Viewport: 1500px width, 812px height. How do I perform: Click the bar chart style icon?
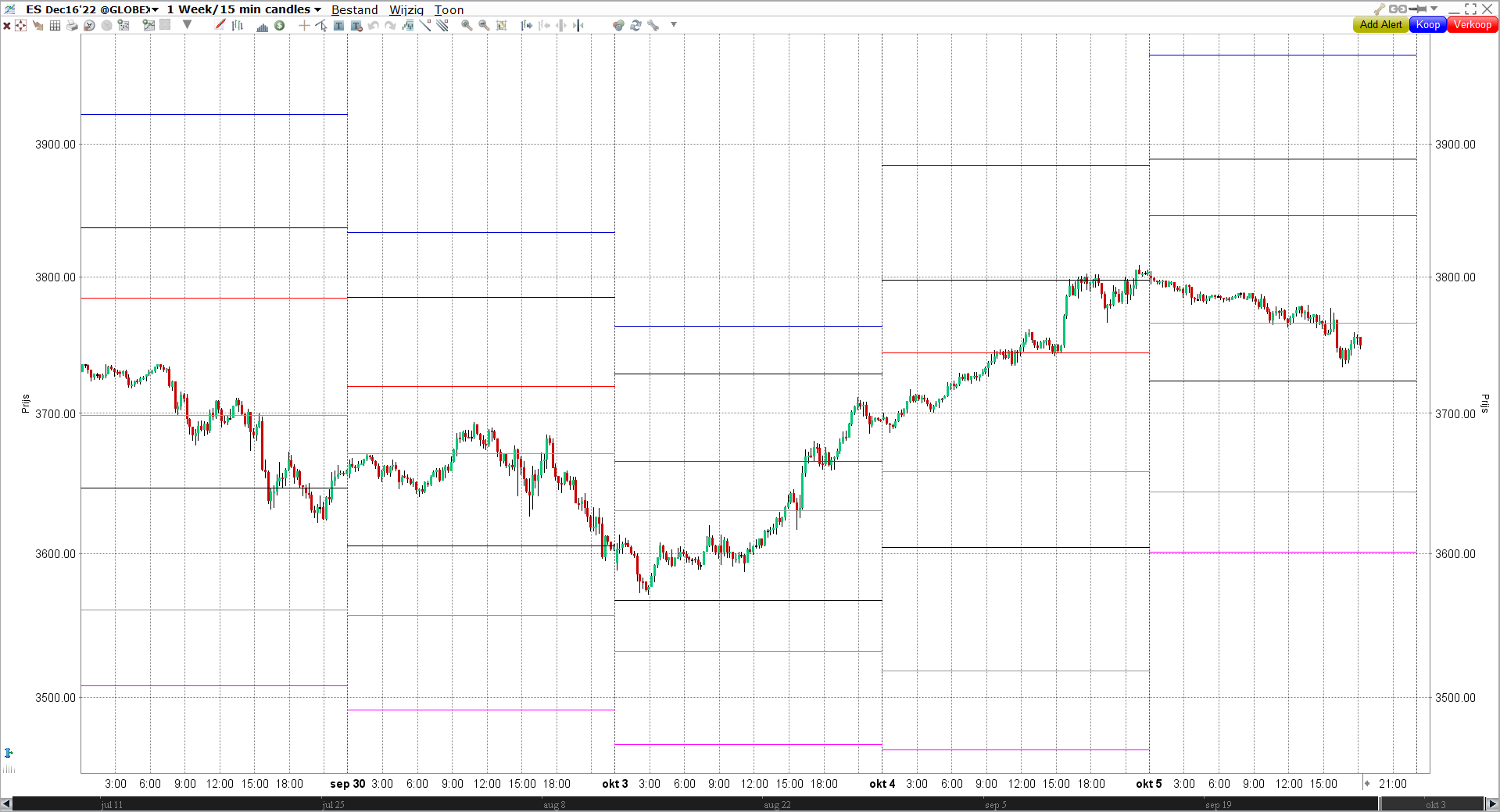click(238, 25)
